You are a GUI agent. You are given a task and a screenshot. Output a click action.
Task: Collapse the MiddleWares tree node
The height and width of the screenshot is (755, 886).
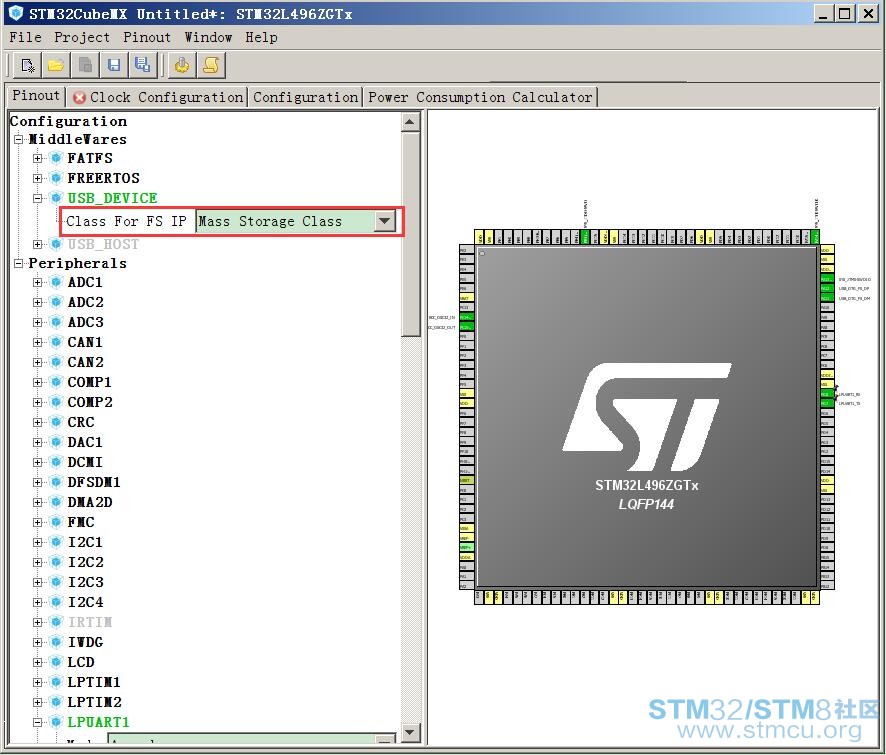(19, 139)
